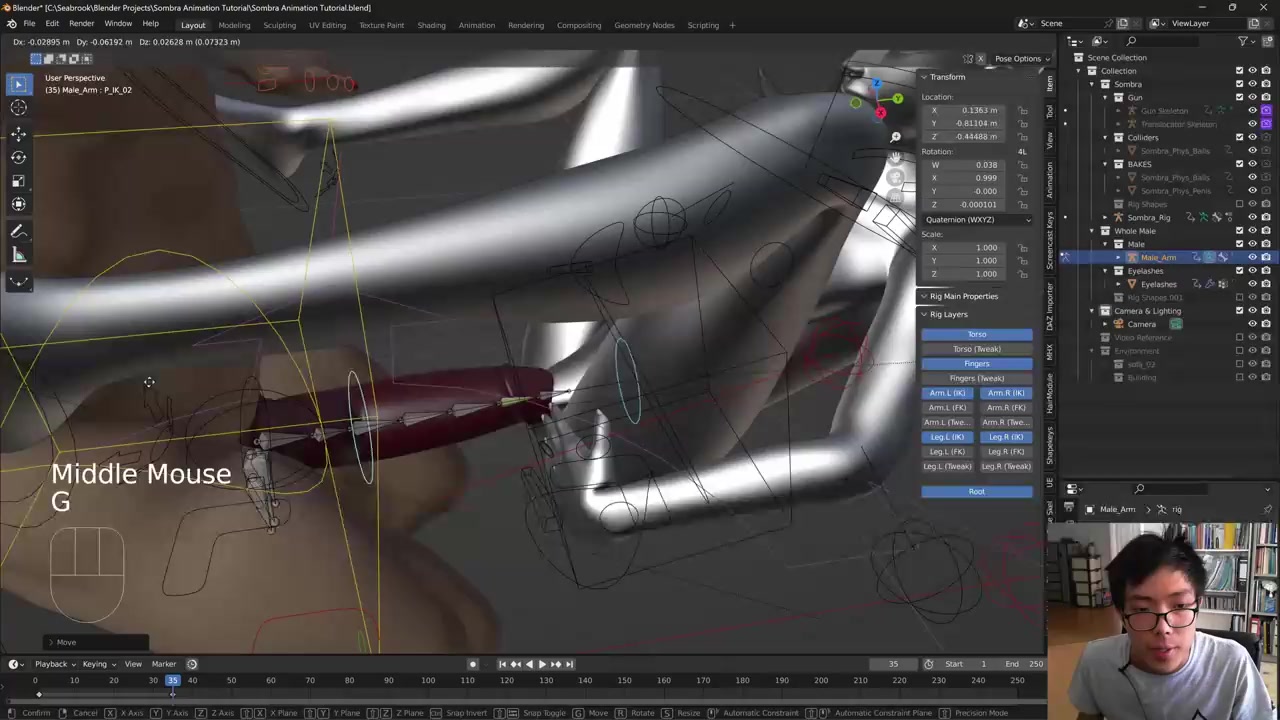Collapse the Rig Layers panel
The height and width of the screenshot is (720, 1280).
[924, 314]
